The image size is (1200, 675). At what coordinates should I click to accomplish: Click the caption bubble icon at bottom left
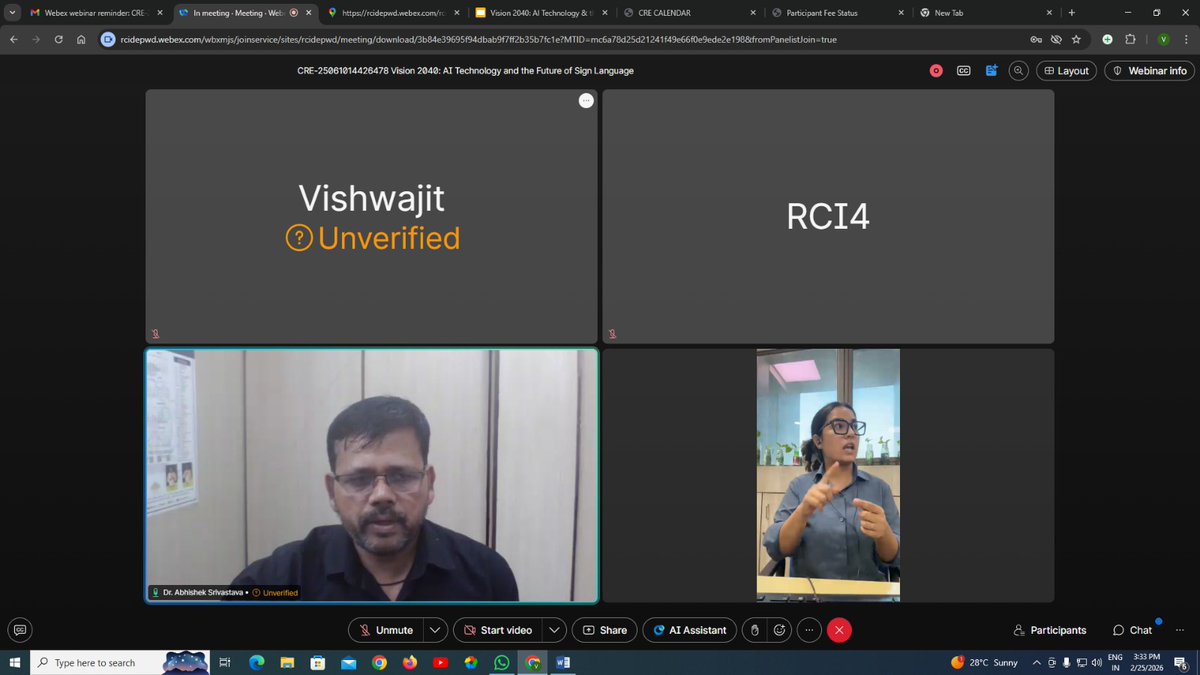pyautogui.click(x=19, y=630)
